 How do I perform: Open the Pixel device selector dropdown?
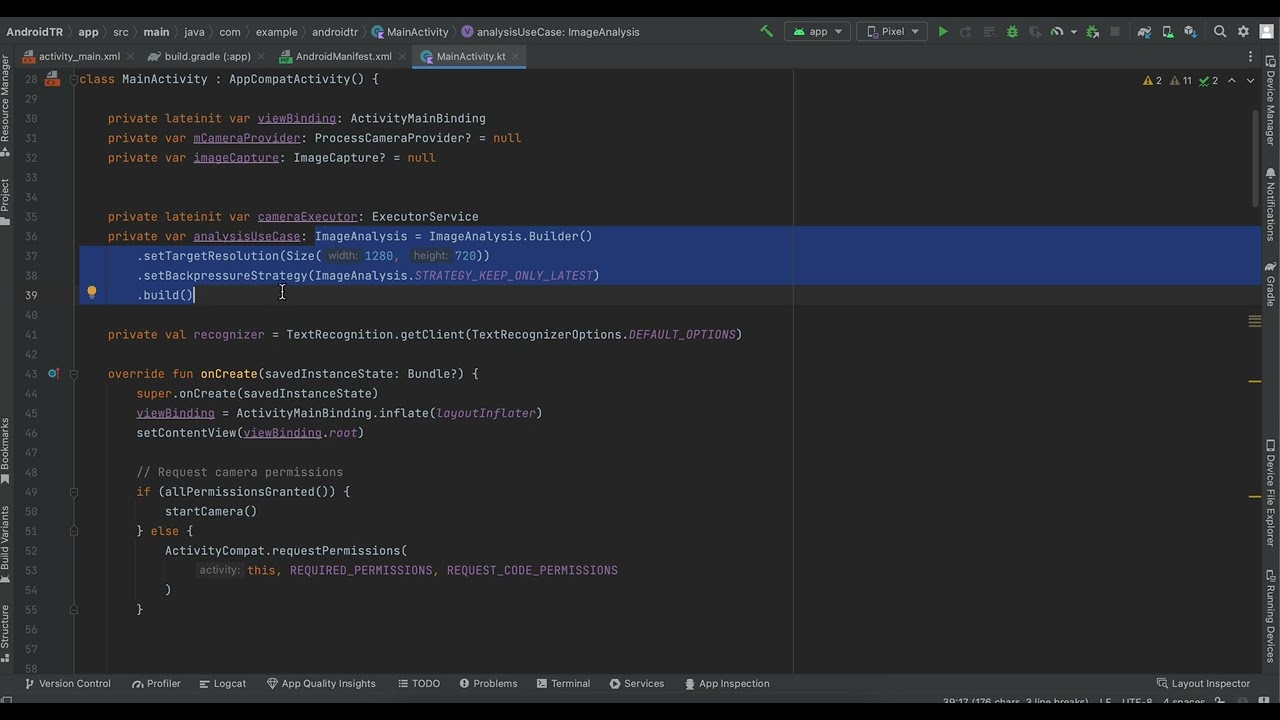(893, 31)
